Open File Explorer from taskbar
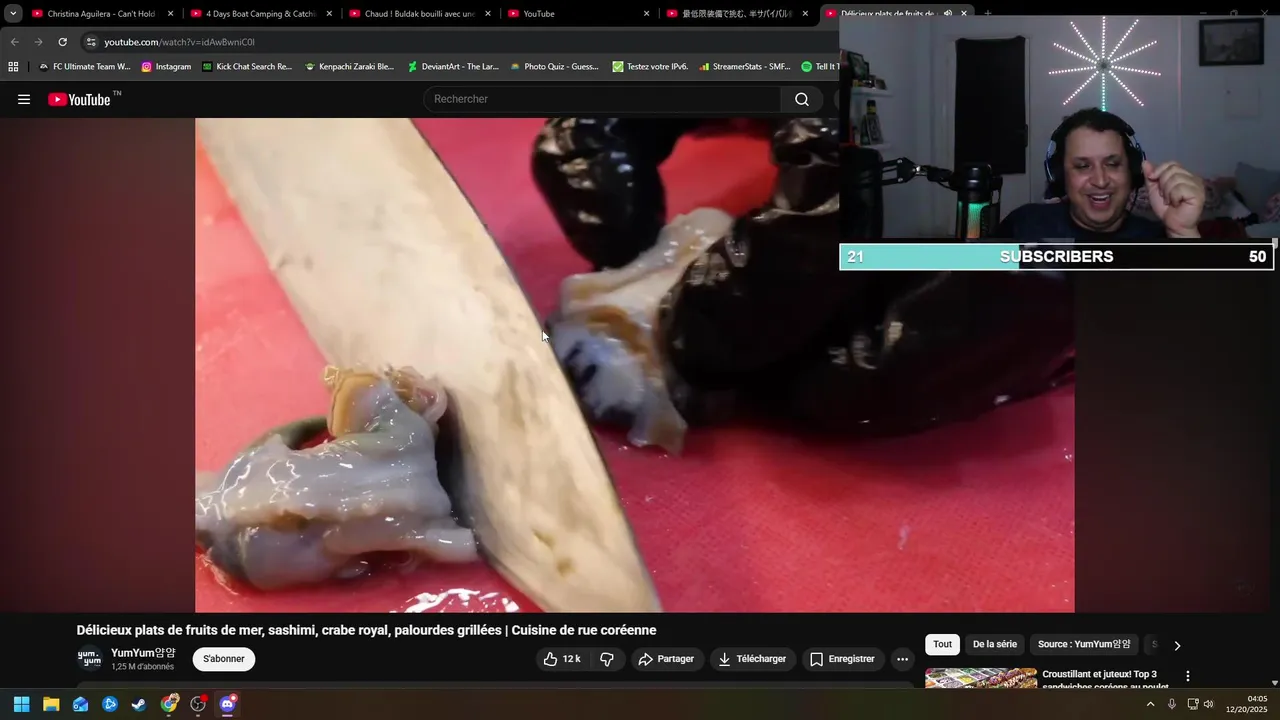This screenshot has height=720, width=1280. click(x=51, y=704)
